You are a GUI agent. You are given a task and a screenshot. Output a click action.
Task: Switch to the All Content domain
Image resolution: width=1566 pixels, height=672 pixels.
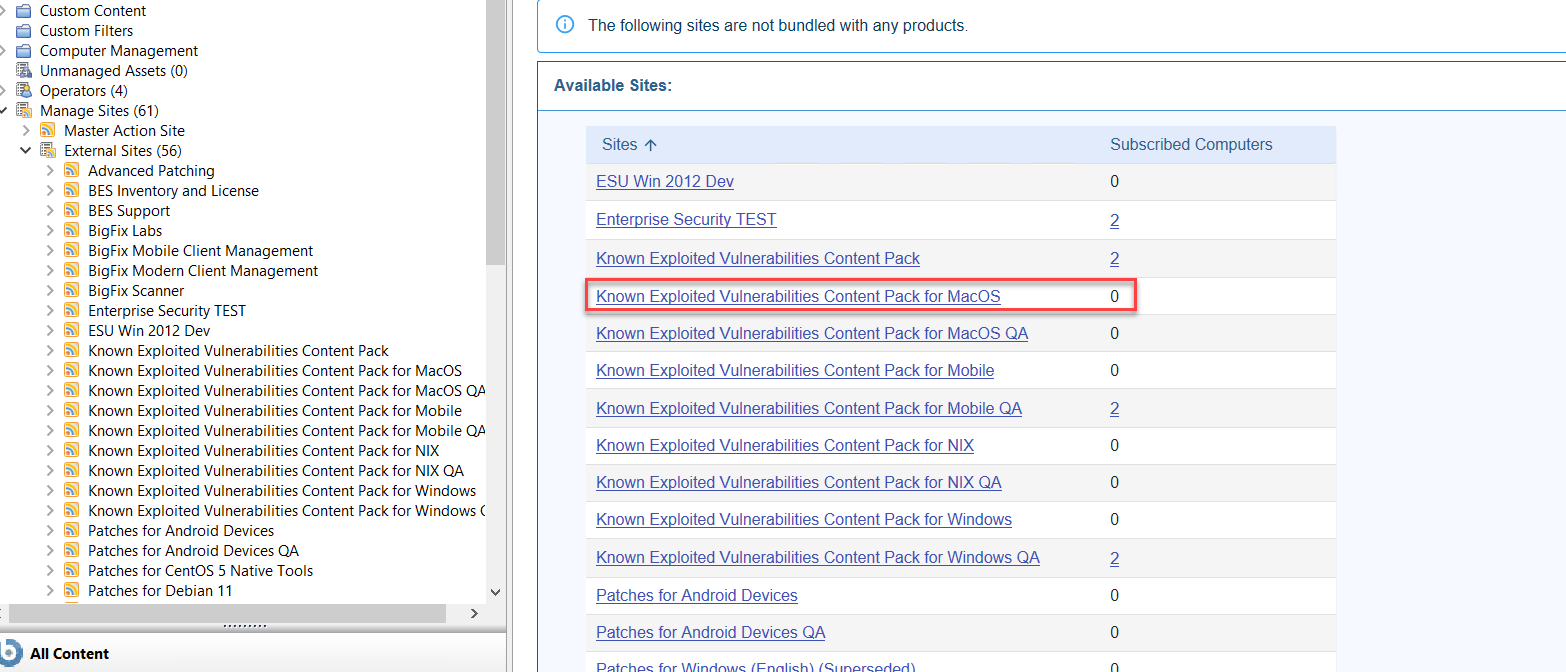point(68,653)
